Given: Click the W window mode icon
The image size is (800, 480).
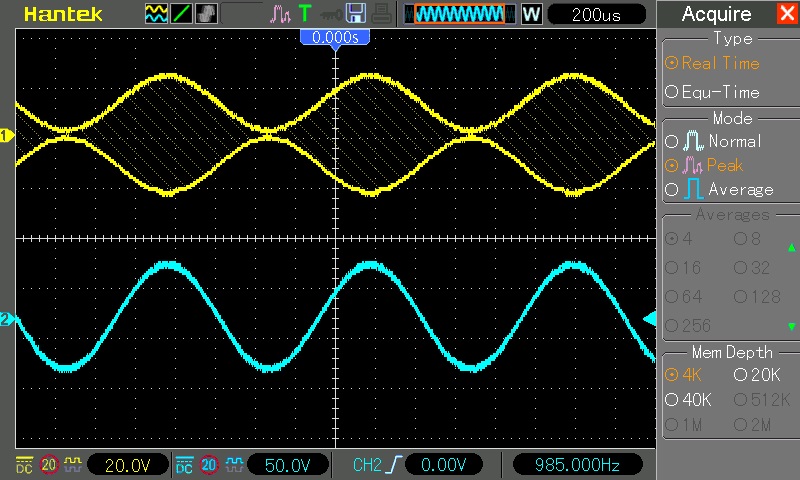Looking at the screenshot, I should (531, 14).
